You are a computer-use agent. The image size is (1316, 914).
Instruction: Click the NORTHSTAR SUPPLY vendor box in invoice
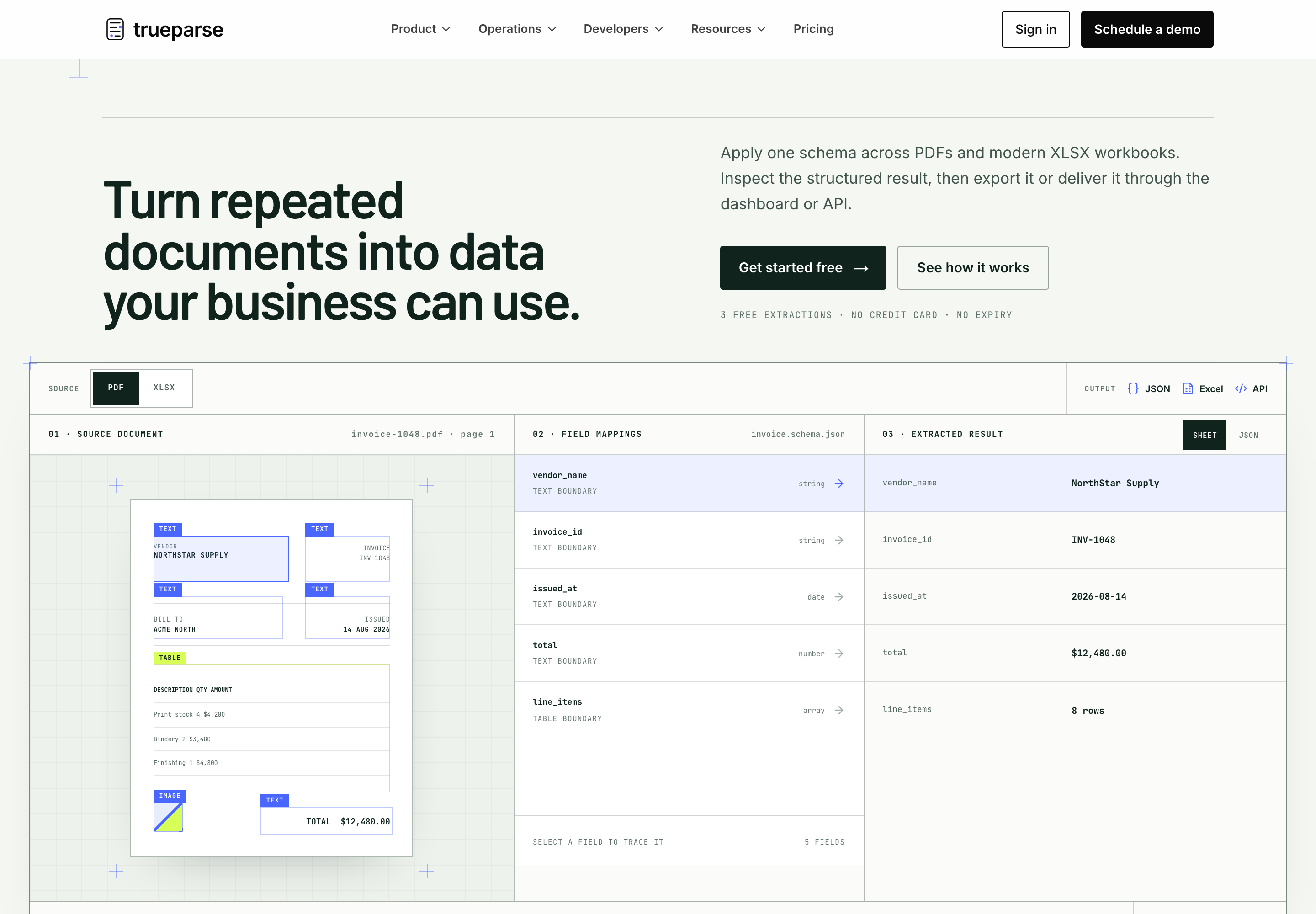click(x=221, y=558)
